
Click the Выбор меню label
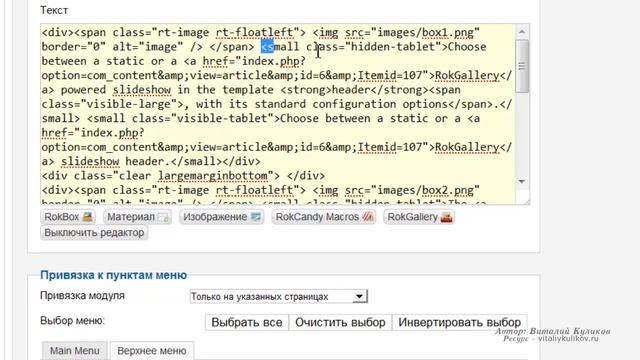(x=73, y=321)
